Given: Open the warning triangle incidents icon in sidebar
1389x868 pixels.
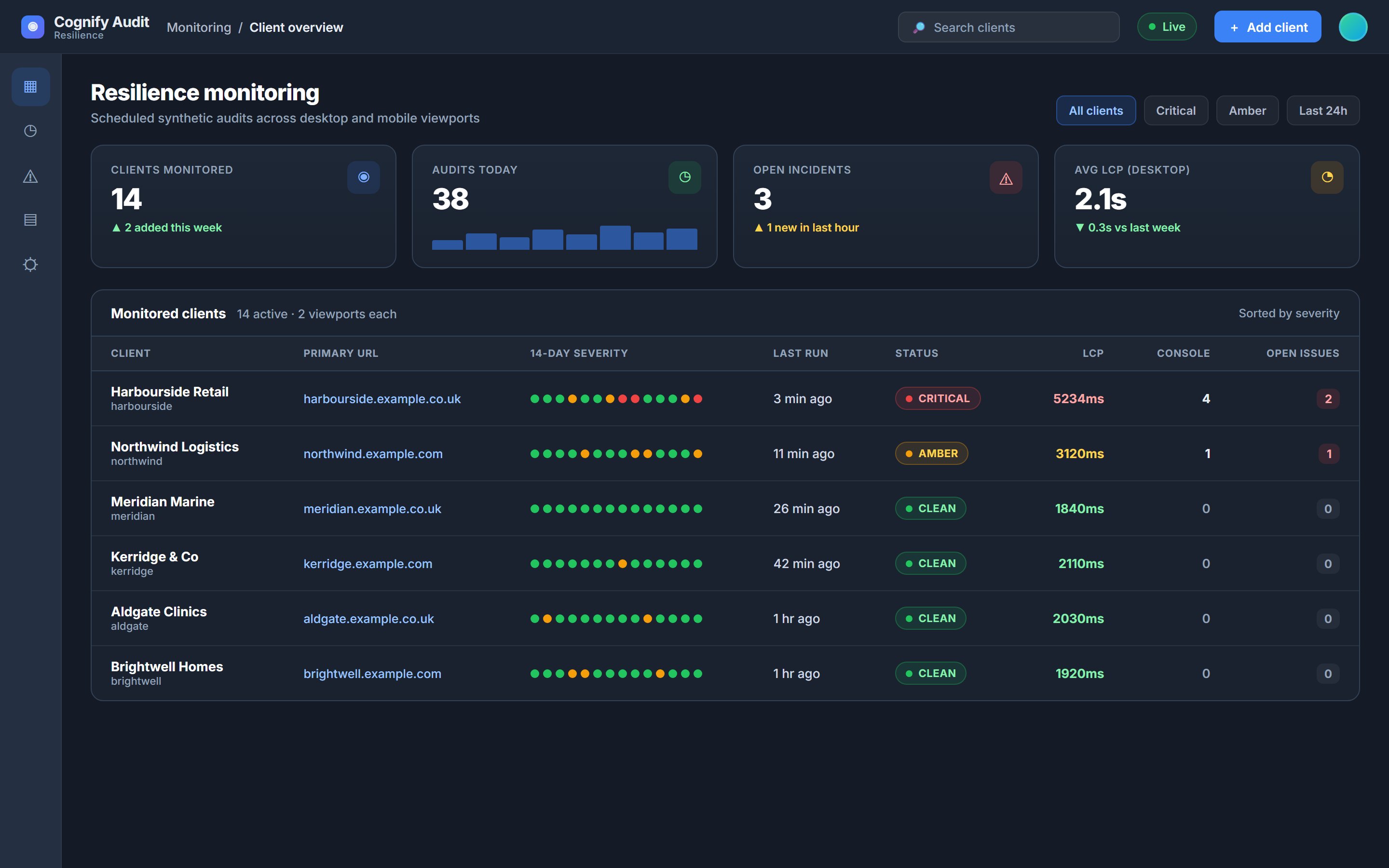Looking at the screenshot, I should coord(30,176).
